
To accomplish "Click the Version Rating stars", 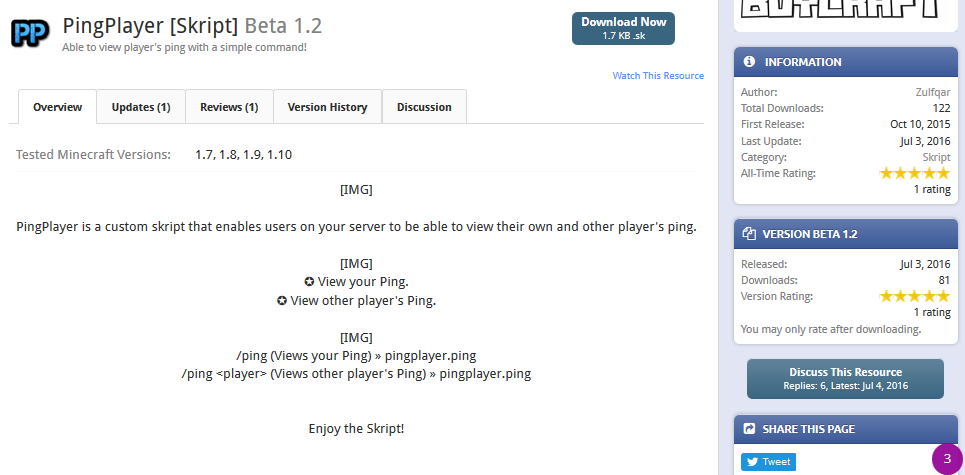I will [x=915, y=296].
